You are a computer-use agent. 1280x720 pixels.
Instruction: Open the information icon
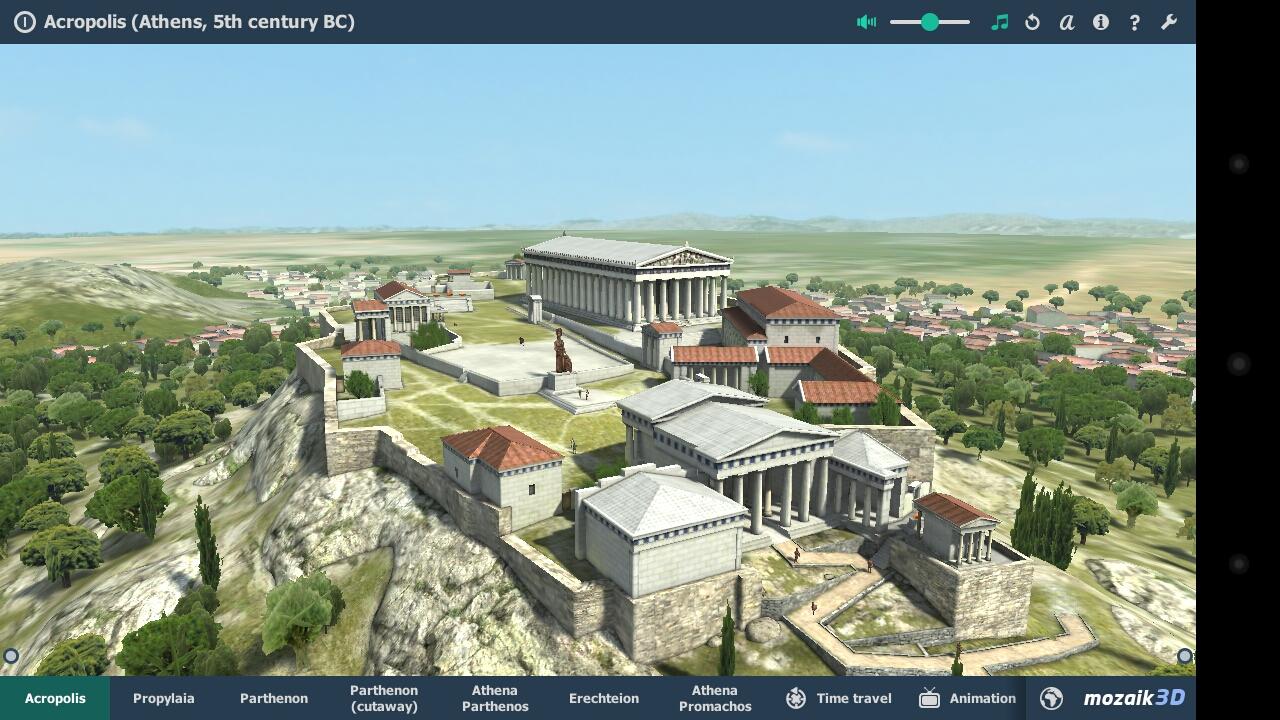(1101, 22)
